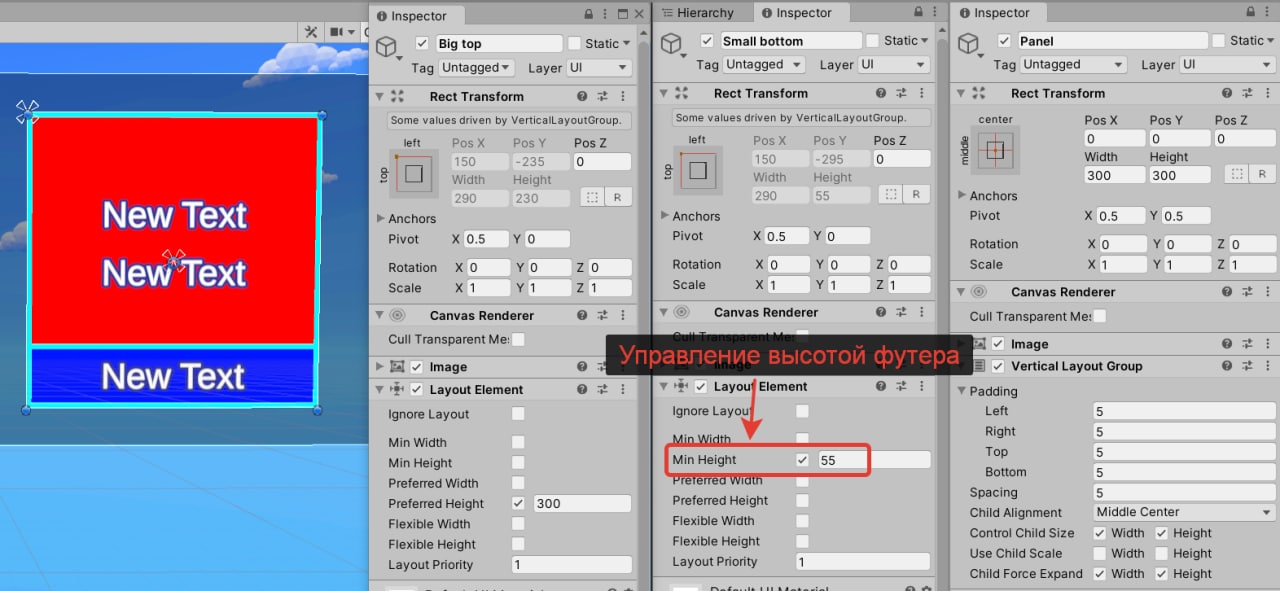Open the center-middle anchor presets box in Panel

click(x=994, y=151)
